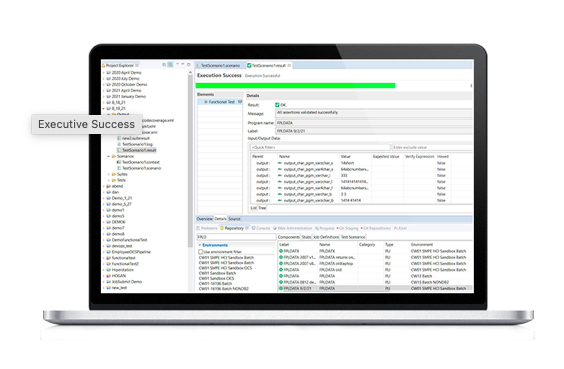Click the 2020 April Demo project icon
564x369 pixels.
pyautogui.click(x=109, y=73)
